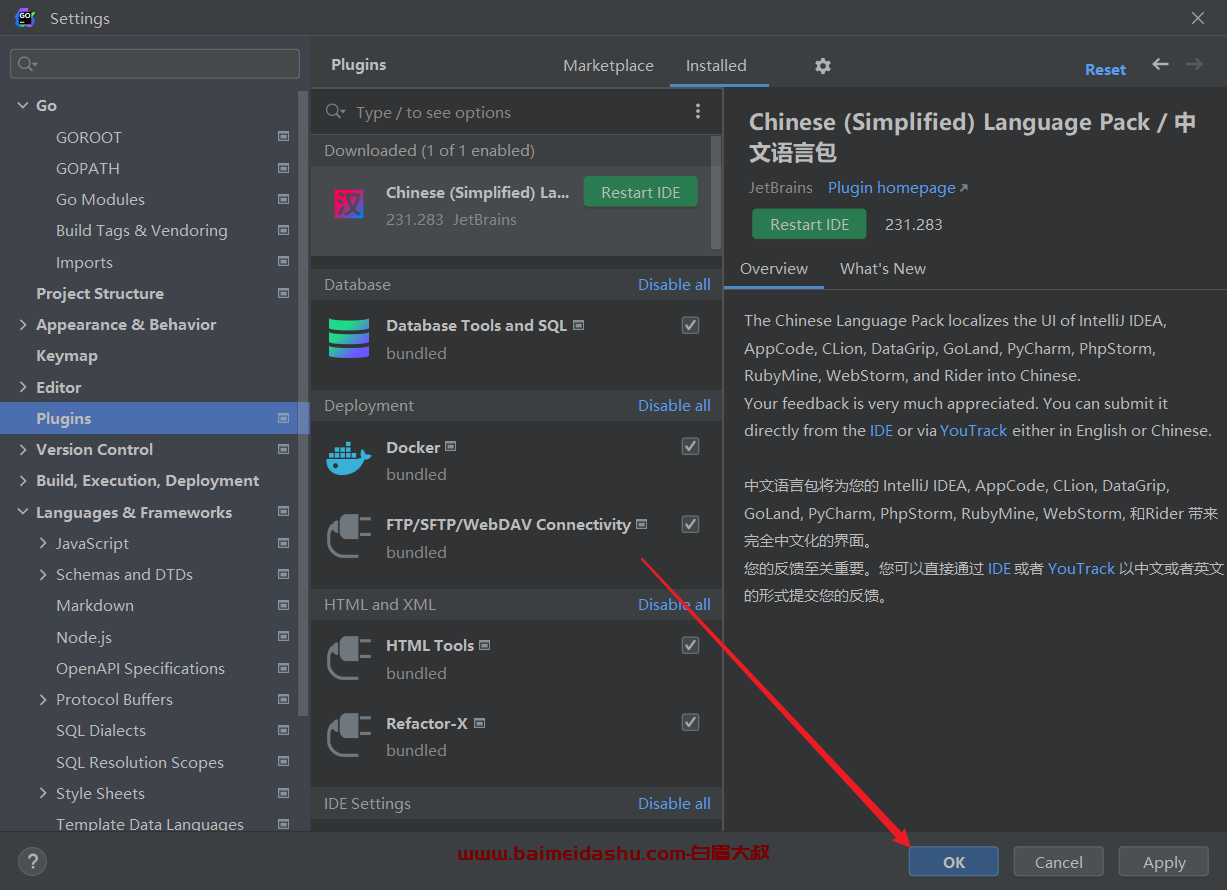This screenshot has height=890, width=1227.
Task: Click Disable all for the Deployment group
Action: pos(674,405)
